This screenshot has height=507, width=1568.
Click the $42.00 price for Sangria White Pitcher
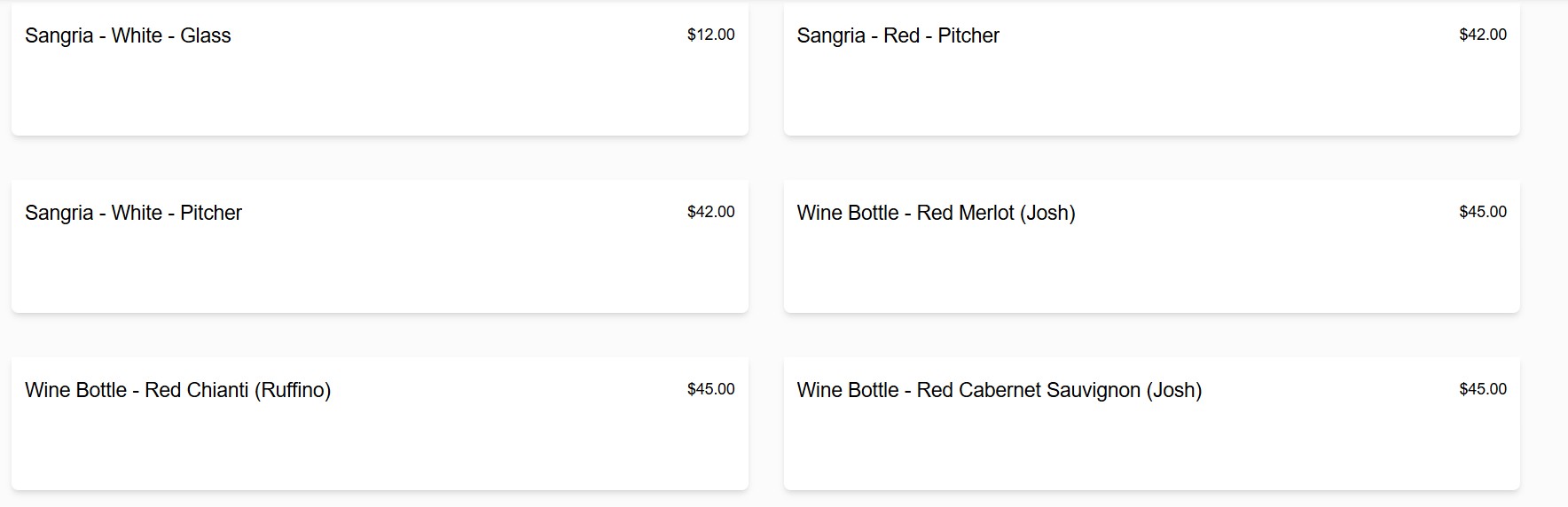tap(710, 212)
